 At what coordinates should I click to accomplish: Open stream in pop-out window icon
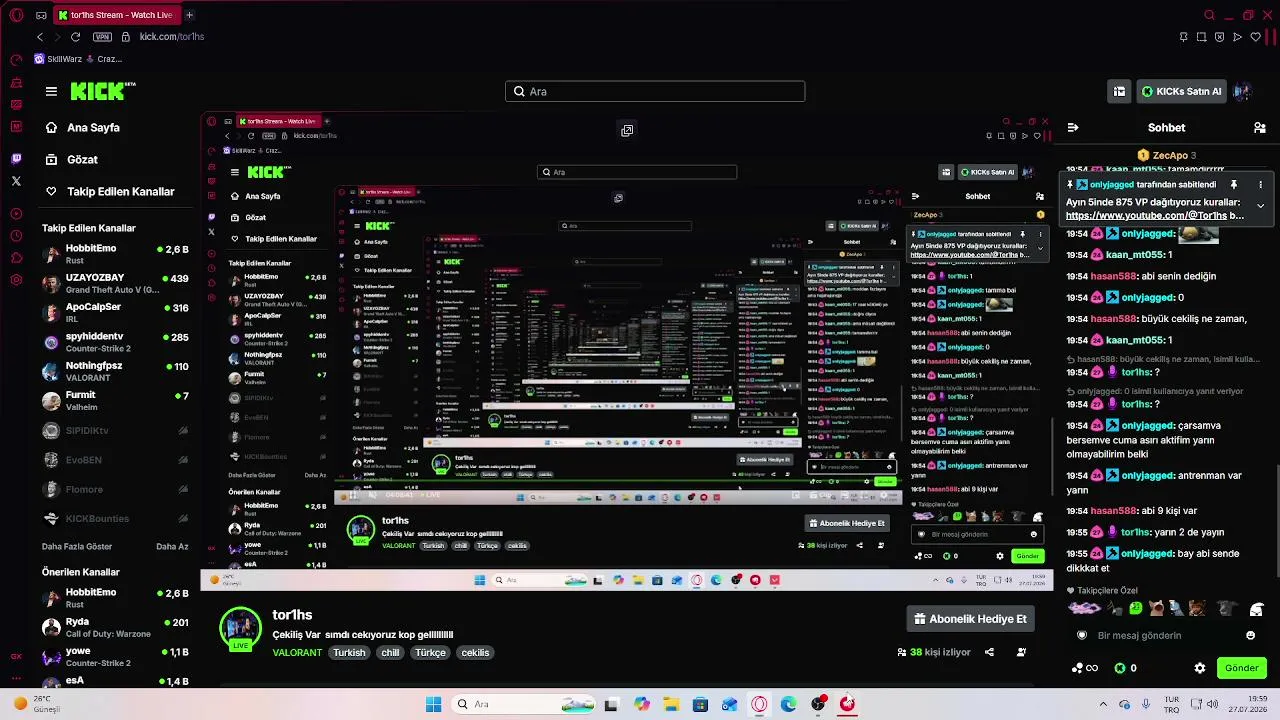tap(627, 130)
